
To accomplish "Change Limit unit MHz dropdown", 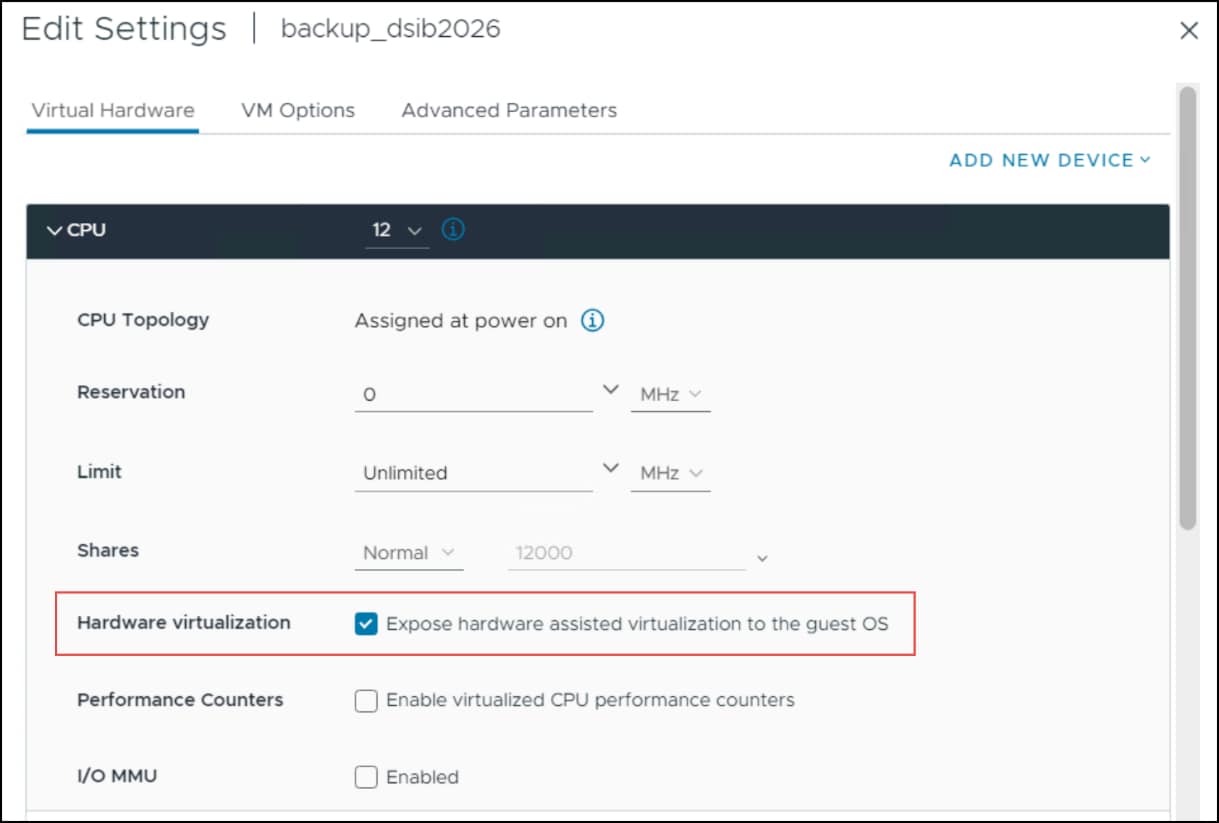I will point(670,473).
